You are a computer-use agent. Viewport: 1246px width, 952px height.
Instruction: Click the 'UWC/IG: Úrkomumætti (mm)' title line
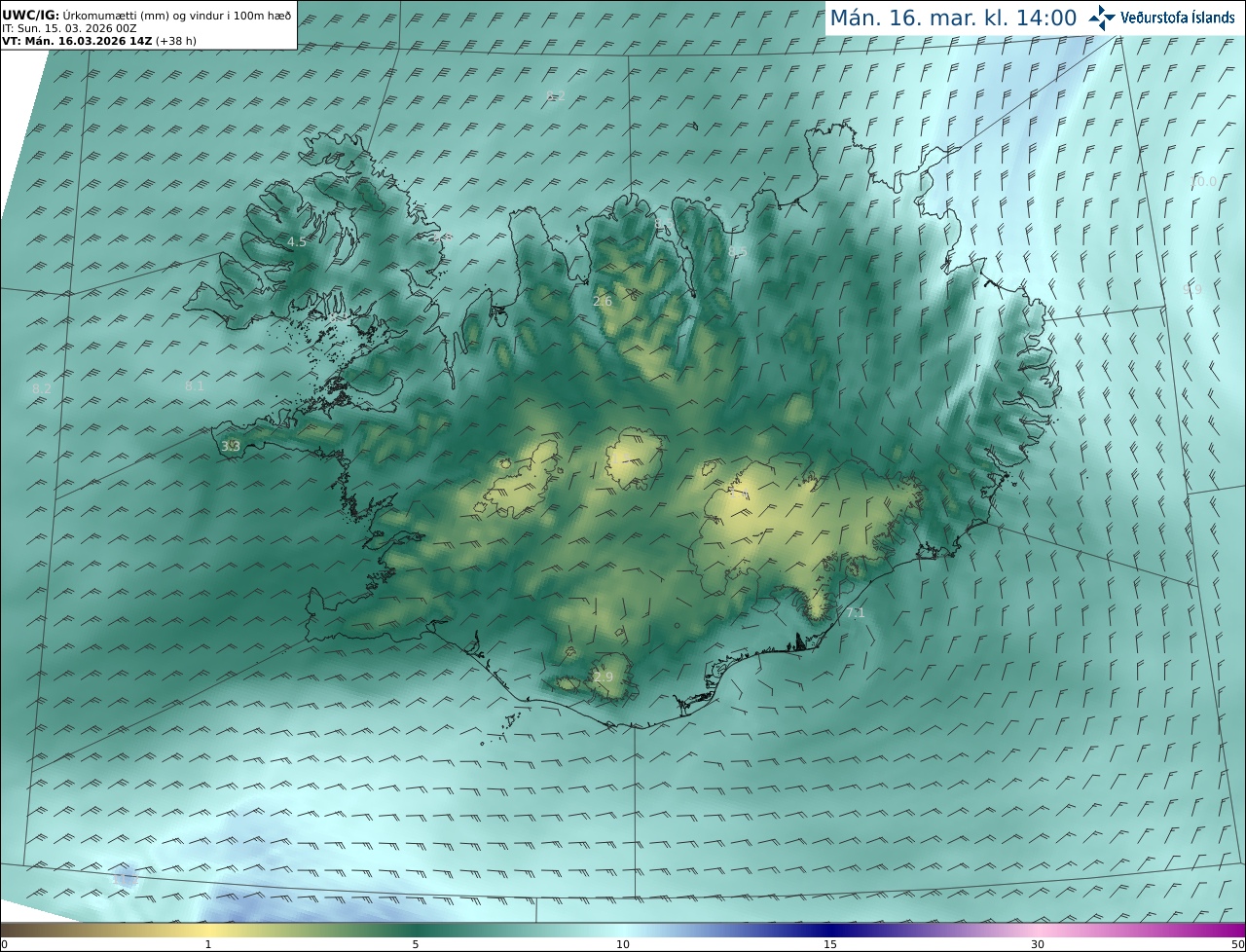146,15
